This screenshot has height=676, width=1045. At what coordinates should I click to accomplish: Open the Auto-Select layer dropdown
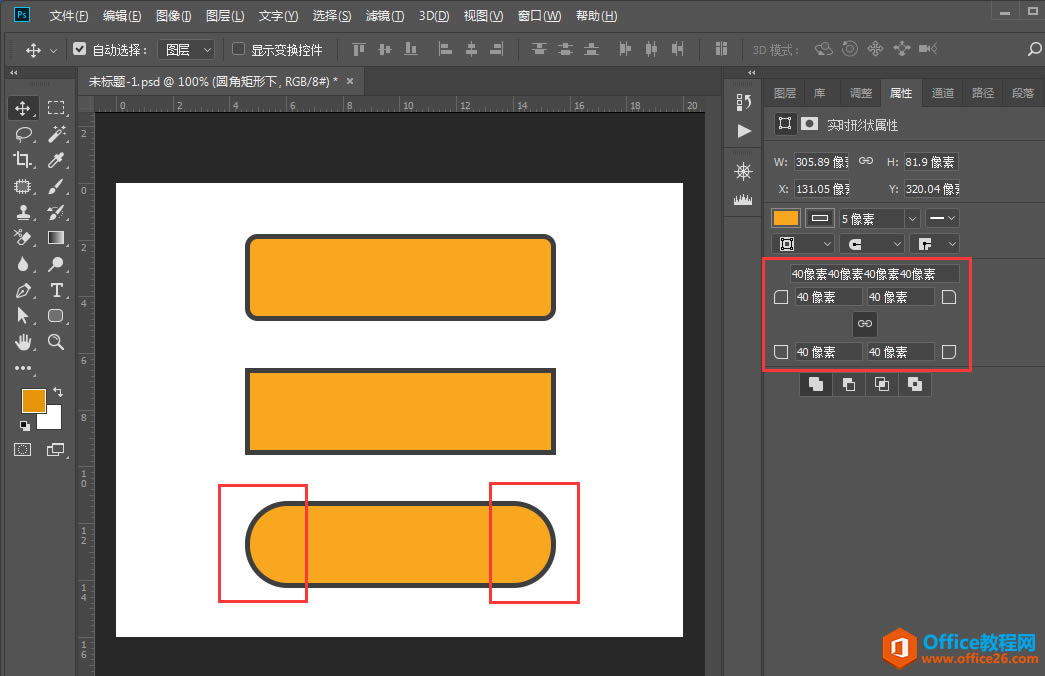click(x=187, y=49)
